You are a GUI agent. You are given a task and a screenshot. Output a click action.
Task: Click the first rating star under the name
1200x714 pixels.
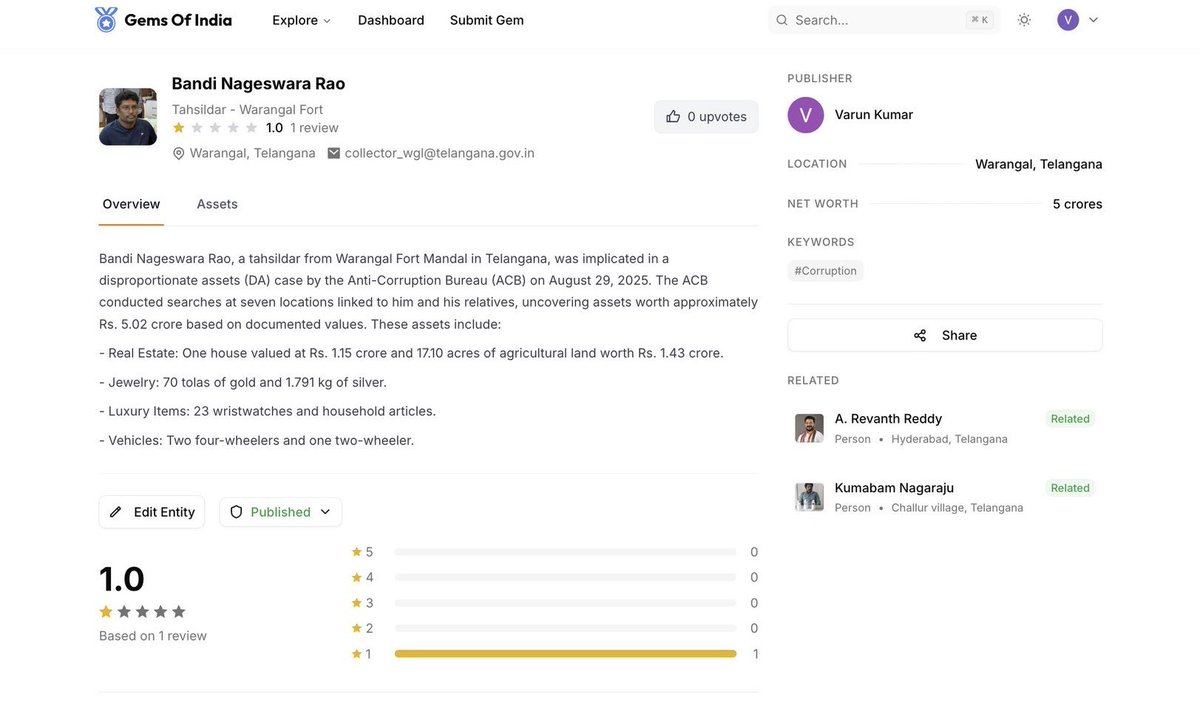point(179,128)
